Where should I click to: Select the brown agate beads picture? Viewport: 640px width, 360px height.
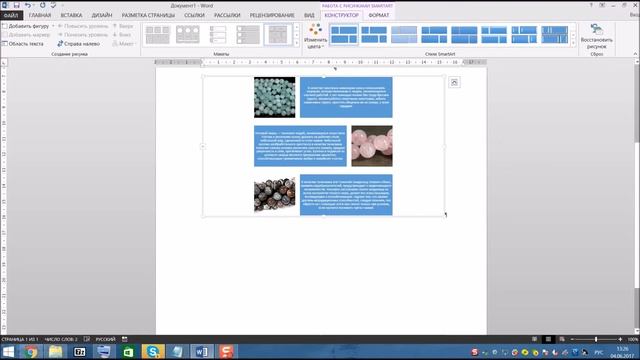(275, 195)
